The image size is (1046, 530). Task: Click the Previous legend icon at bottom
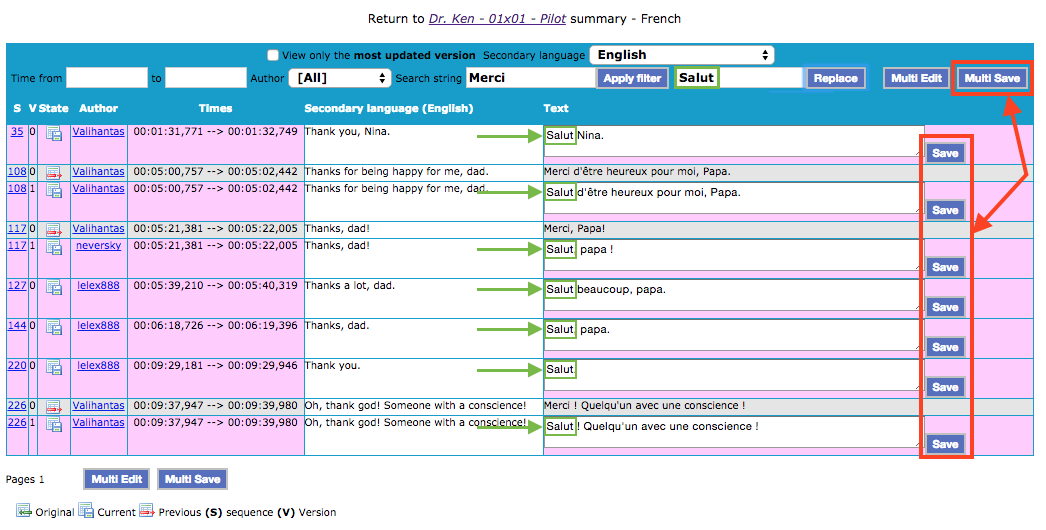(x=147, y=511)
